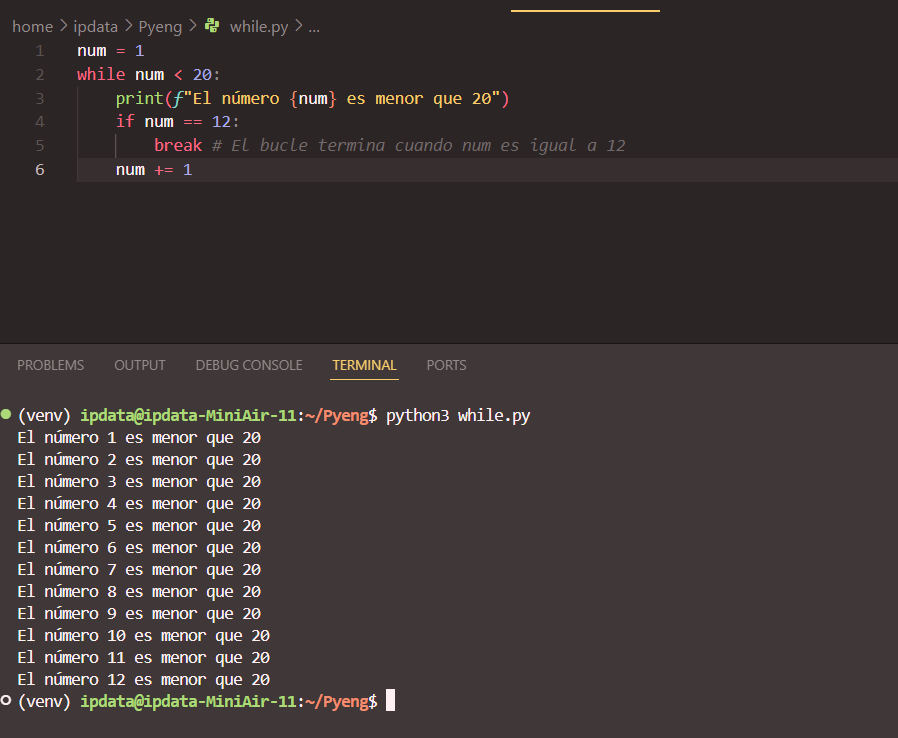
Task: Click the Python file icon in breadcrumb
Action: pyautogui.click(x=212, y=26)
